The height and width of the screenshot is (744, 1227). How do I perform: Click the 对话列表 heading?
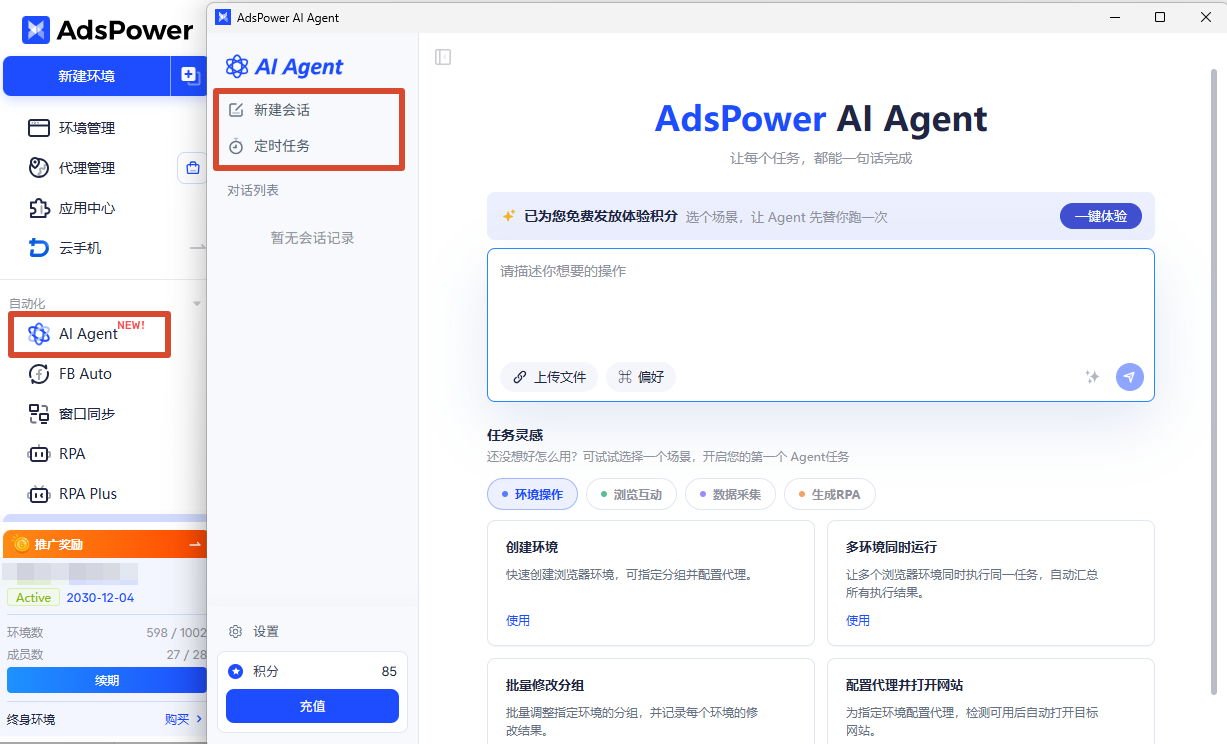click(253, 190)
